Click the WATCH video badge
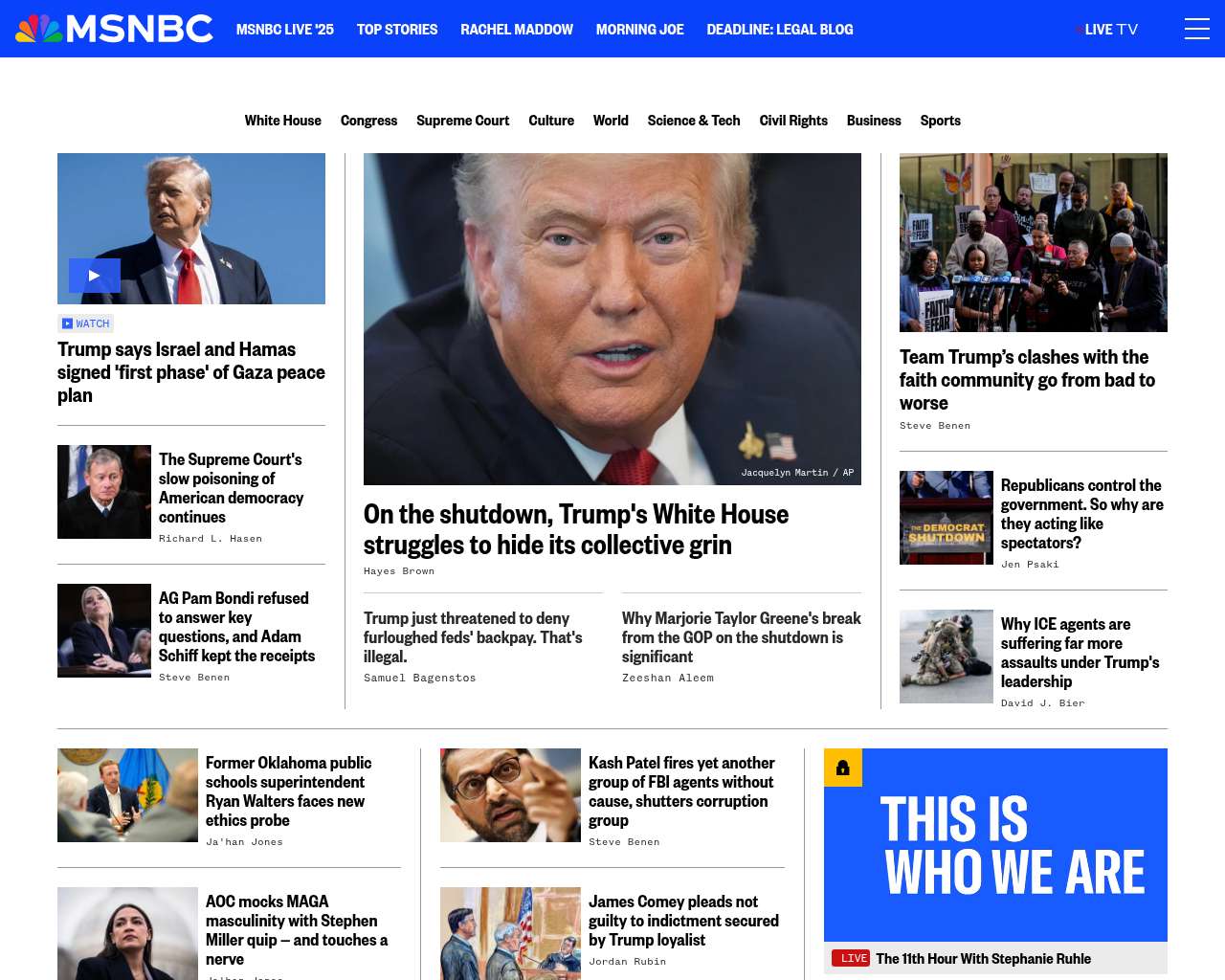 (x=86, y=323)
